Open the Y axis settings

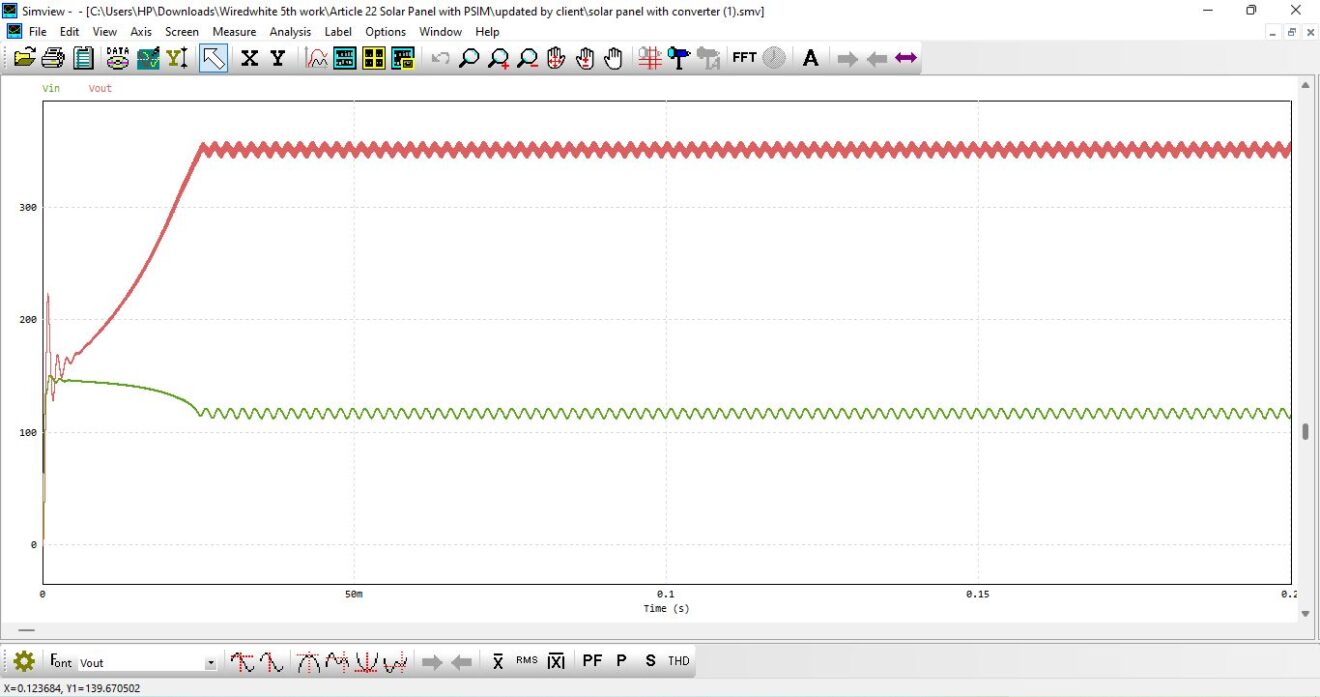pyautogui.click(x=276, y=57)
